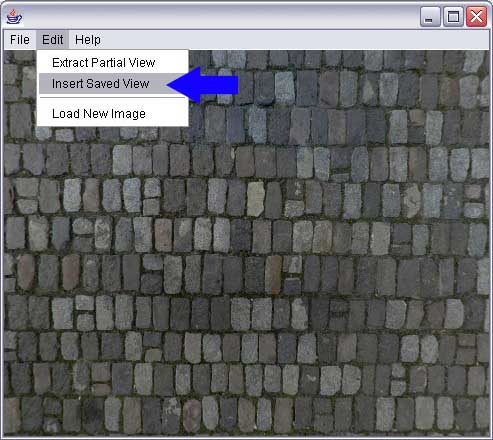This screenshot has width=493, height=440.
Task: Maximize the application window
Action: click(453, 17)
